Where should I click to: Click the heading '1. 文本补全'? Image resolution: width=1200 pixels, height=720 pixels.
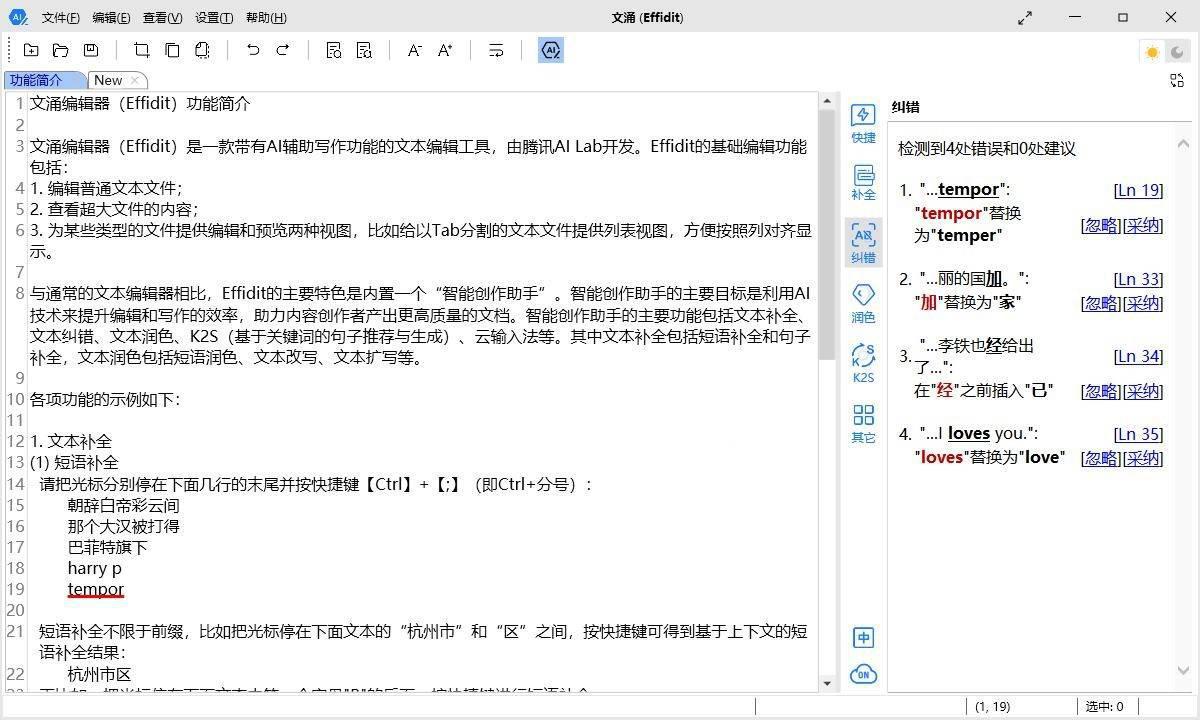coord(71,441)
